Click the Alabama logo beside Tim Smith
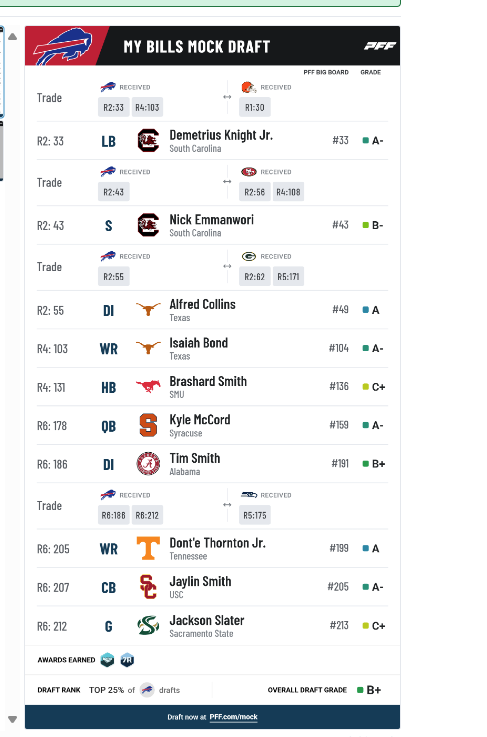Image resolution: width=487 pixels, height=737 pixels. coord(148,464)
